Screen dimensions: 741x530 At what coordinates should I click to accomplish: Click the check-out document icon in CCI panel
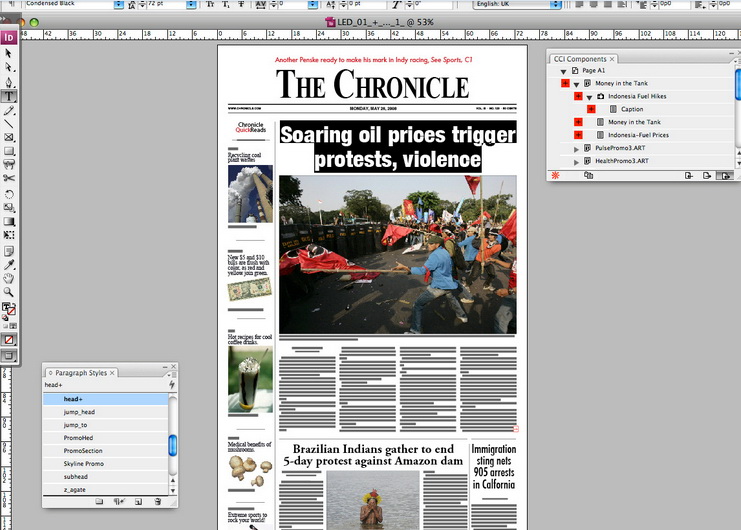(707, 176)
